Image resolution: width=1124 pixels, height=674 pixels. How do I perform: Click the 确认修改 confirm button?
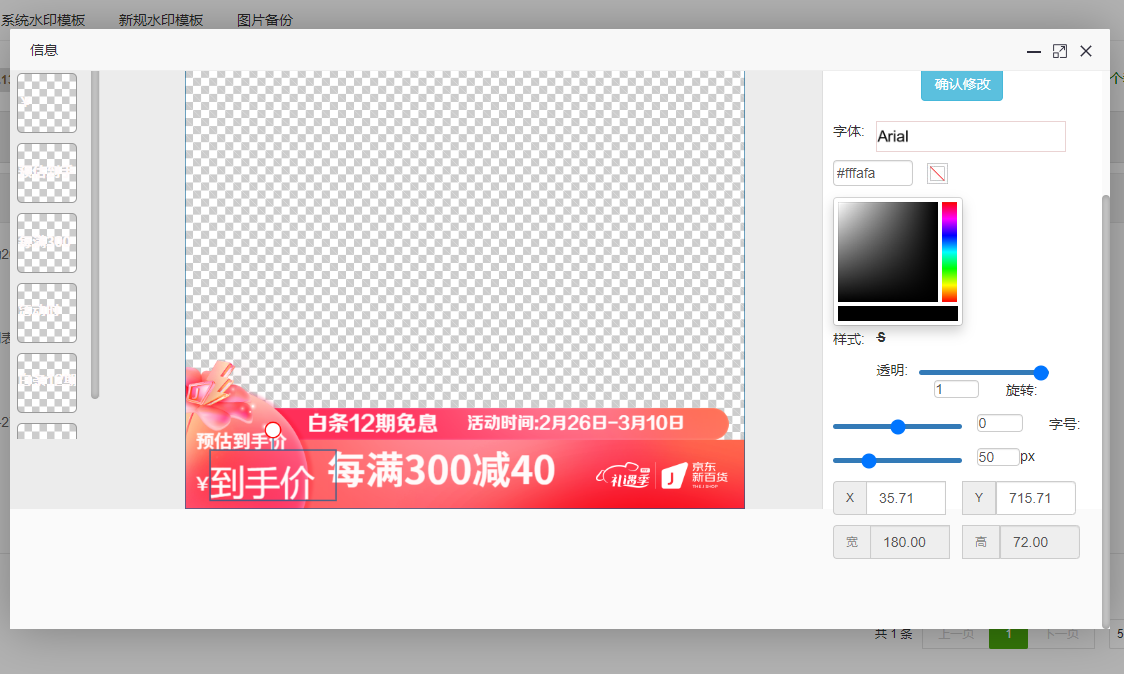(x=961, y=85)
